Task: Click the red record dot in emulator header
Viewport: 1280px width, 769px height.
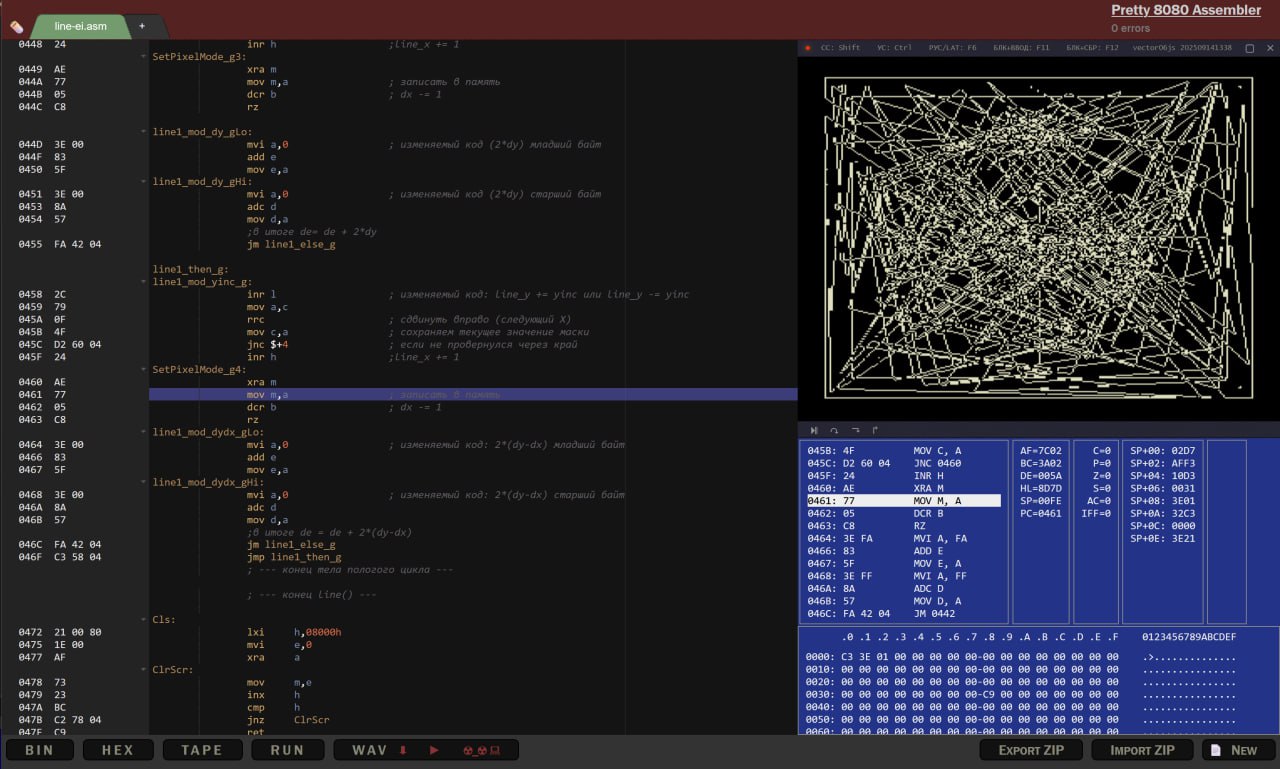Action: tap(808, 48)
